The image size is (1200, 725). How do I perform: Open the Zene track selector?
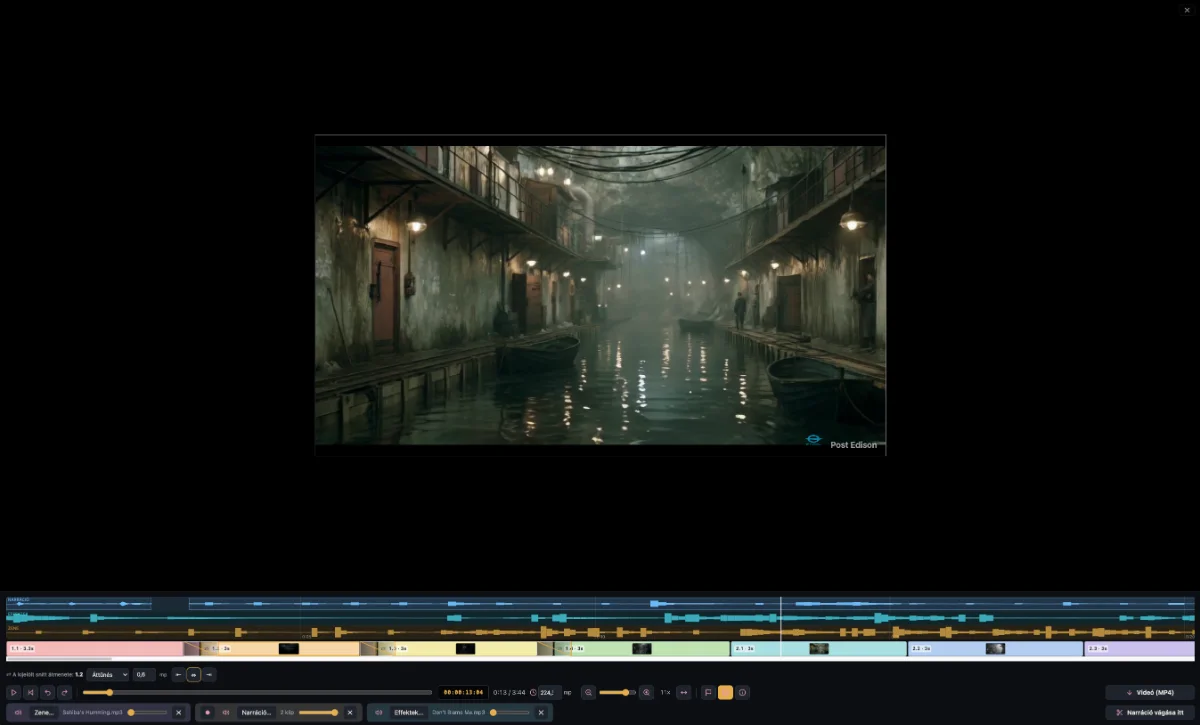pos(44,713)
